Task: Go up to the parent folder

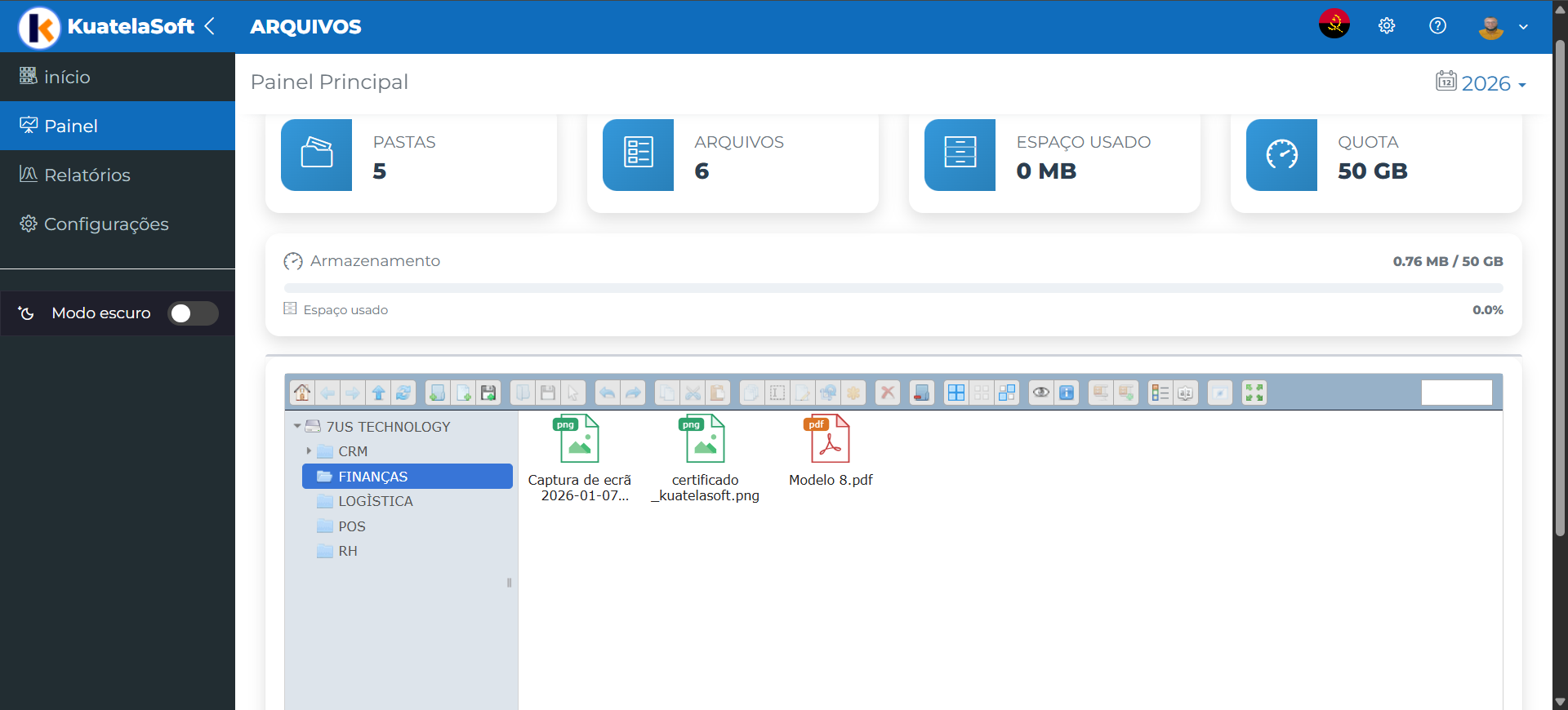Action: (378, 393)
